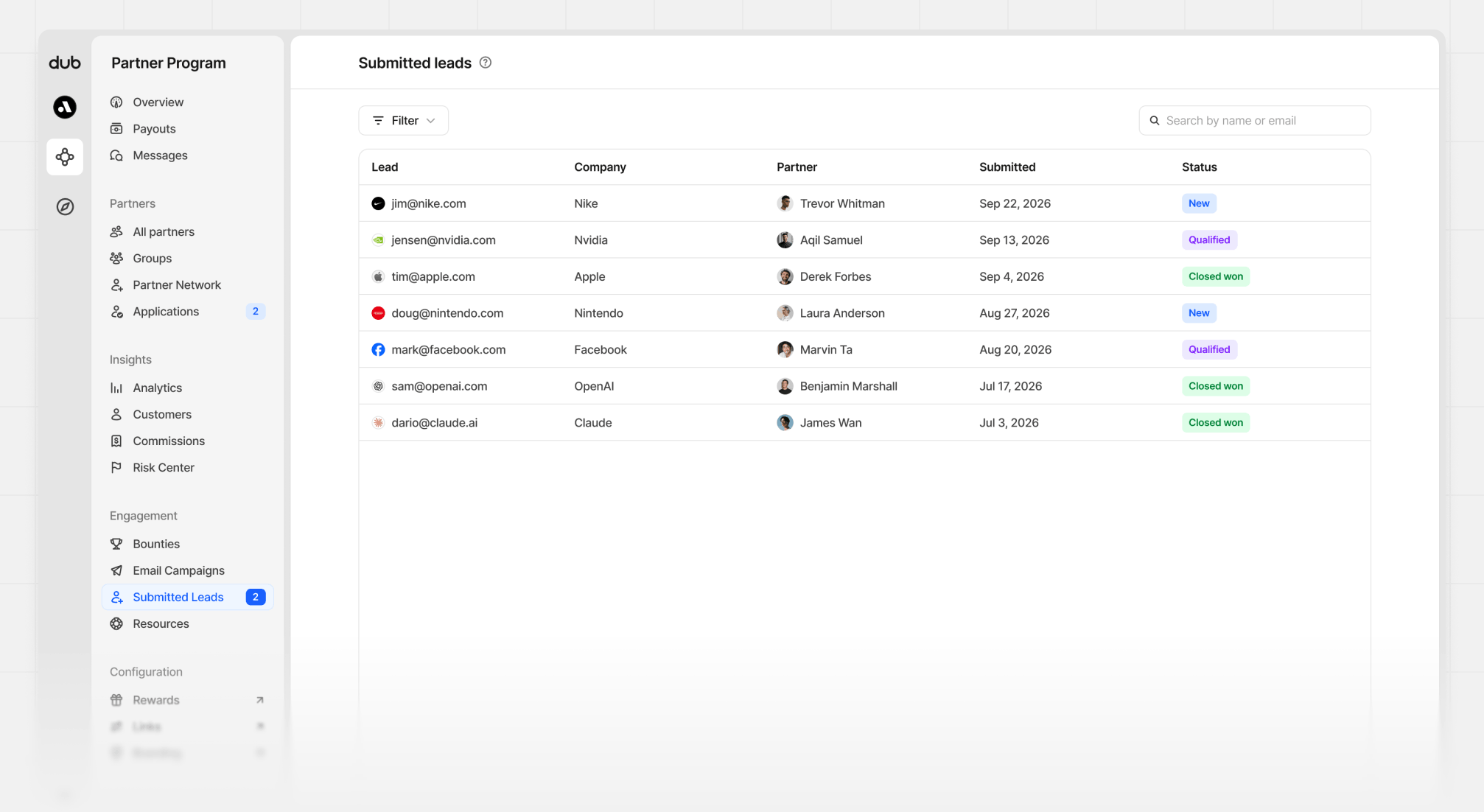Click Closed won badge for Apple
The image size is (1484, 812).
pos(1216,276)
